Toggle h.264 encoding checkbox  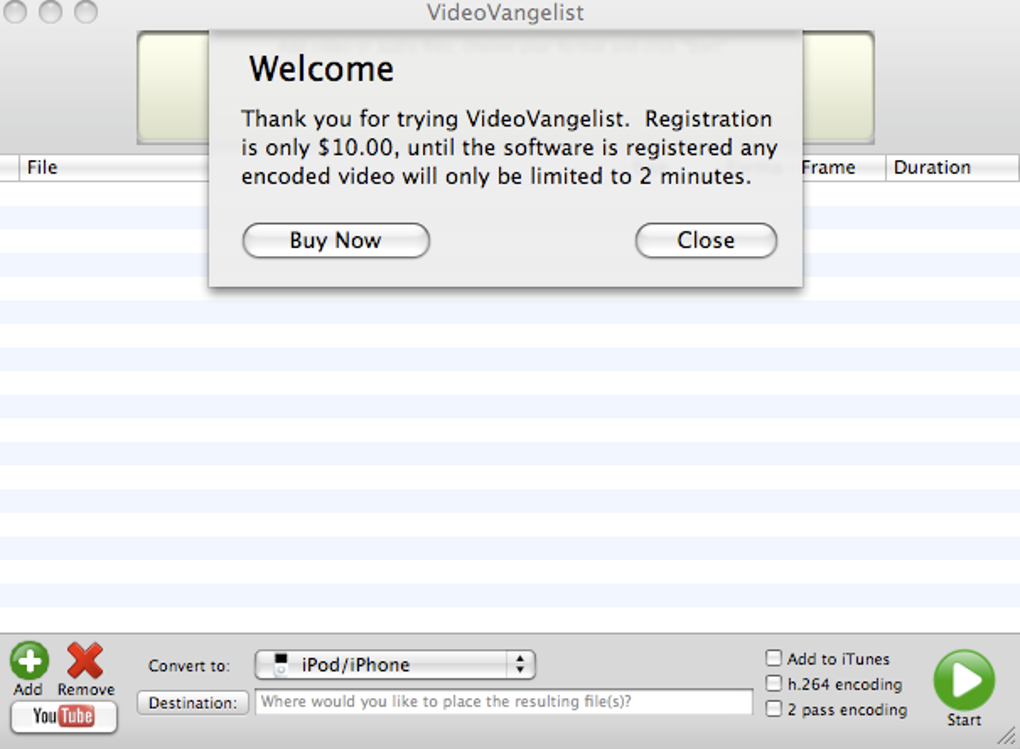click(x=773, y=684)
